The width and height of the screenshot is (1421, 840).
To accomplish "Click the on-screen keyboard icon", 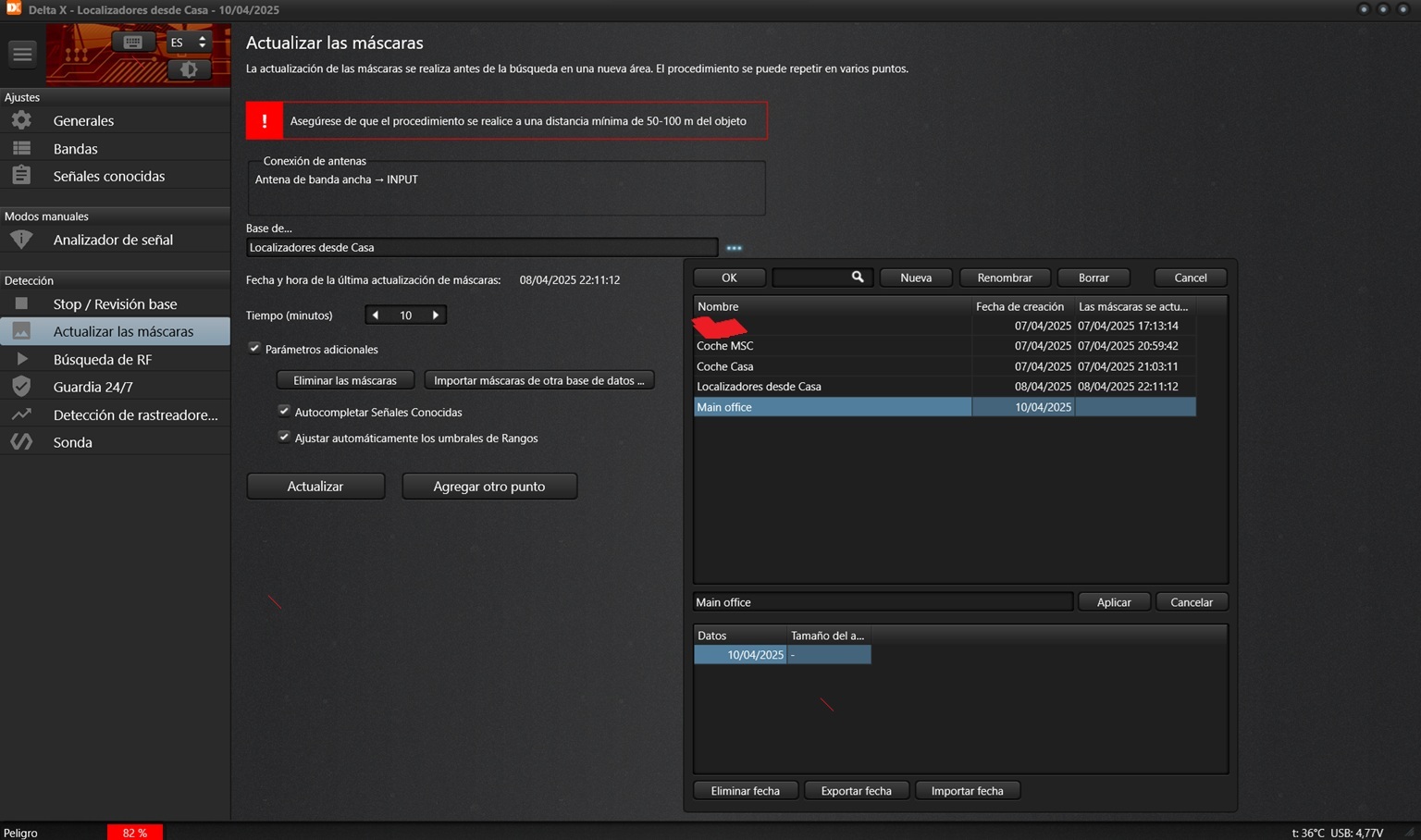I will pos(132,43).
